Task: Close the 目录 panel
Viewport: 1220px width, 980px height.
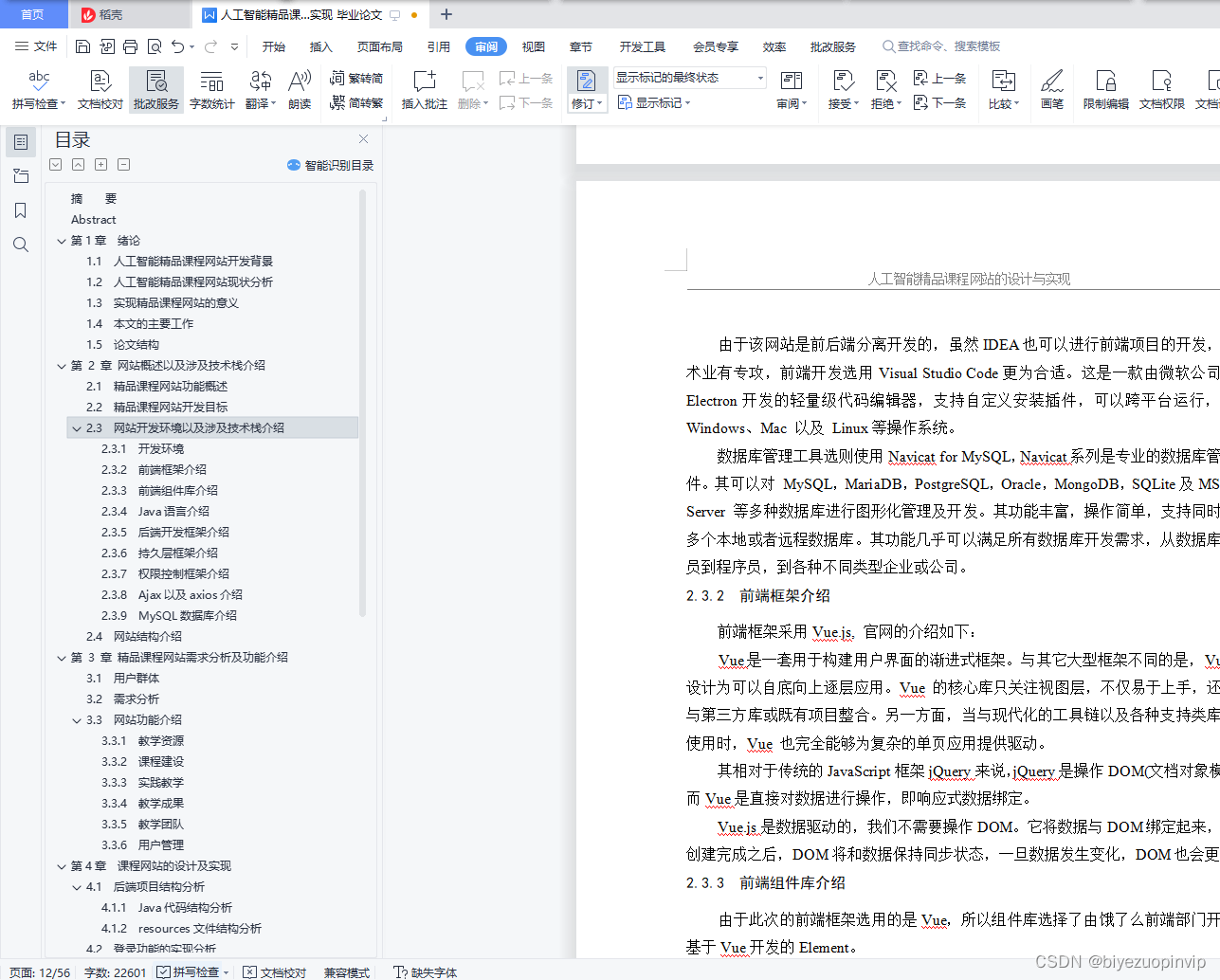Action: (363, 138)
